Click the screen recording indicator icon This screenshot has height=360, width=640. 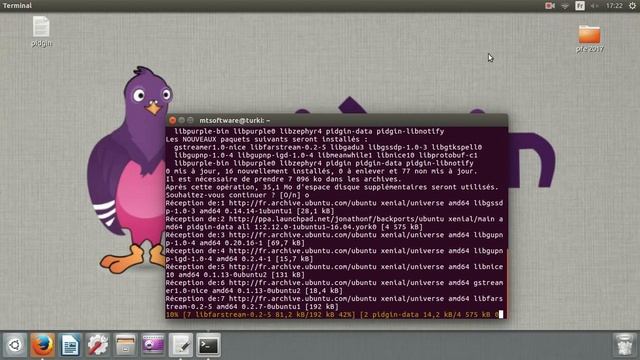point(550,6)
